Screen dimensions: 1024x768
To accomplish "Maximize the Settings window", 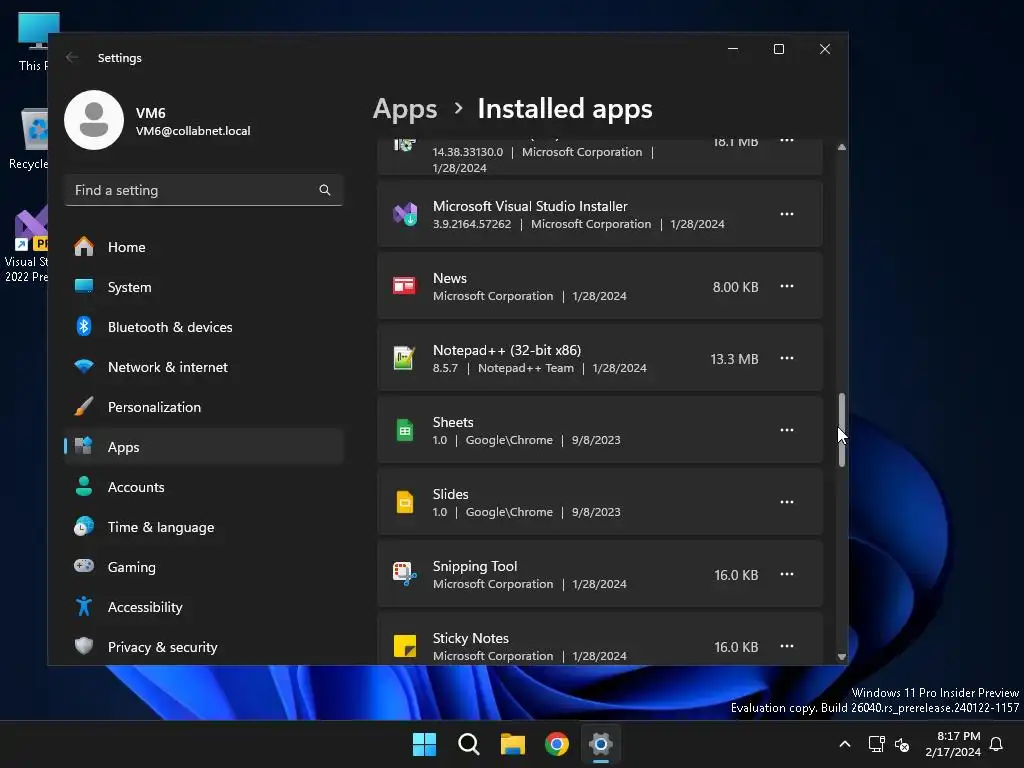I will (x=778, y=49).
